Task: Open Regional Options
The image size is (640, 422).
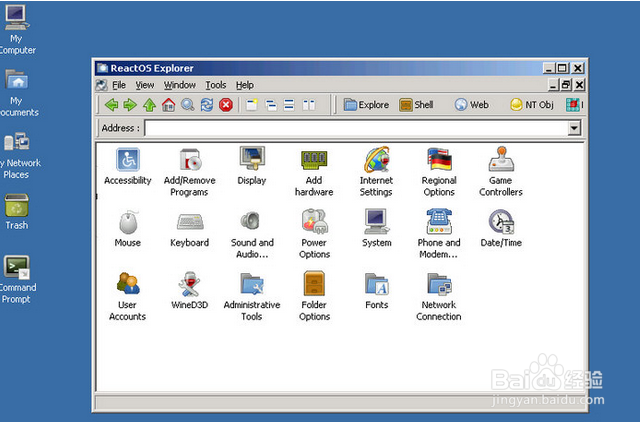Action: coord(439,172)
